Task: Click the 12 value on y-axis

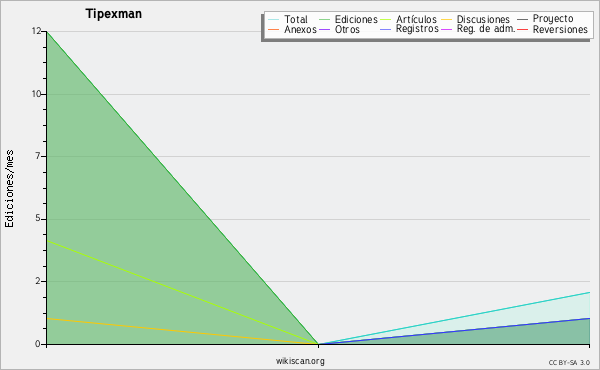Action: [x=36, y=31]
